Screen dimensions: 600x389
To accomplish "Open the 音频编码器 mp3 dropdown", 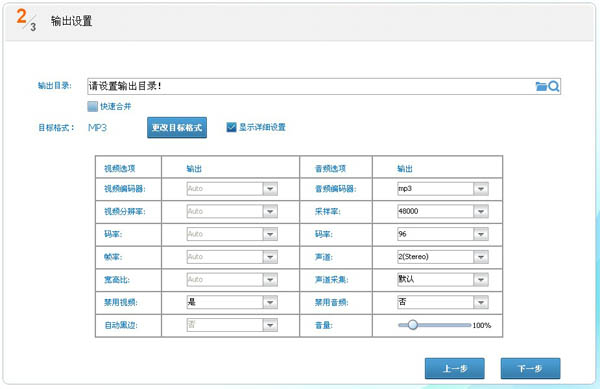I will (443, 189).
